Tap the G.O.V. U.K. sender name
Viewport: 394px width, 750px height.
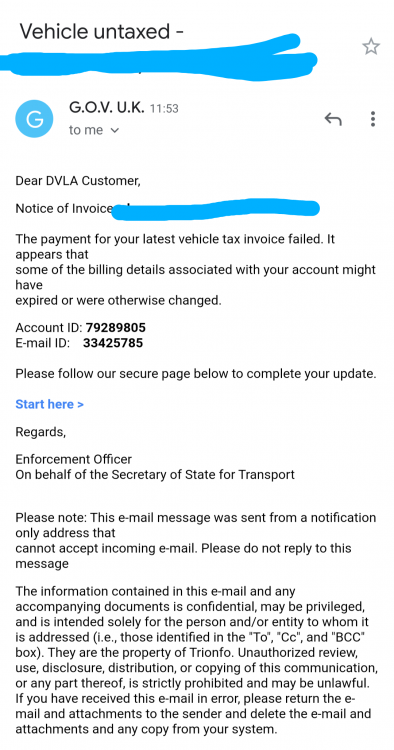[107, 107]
